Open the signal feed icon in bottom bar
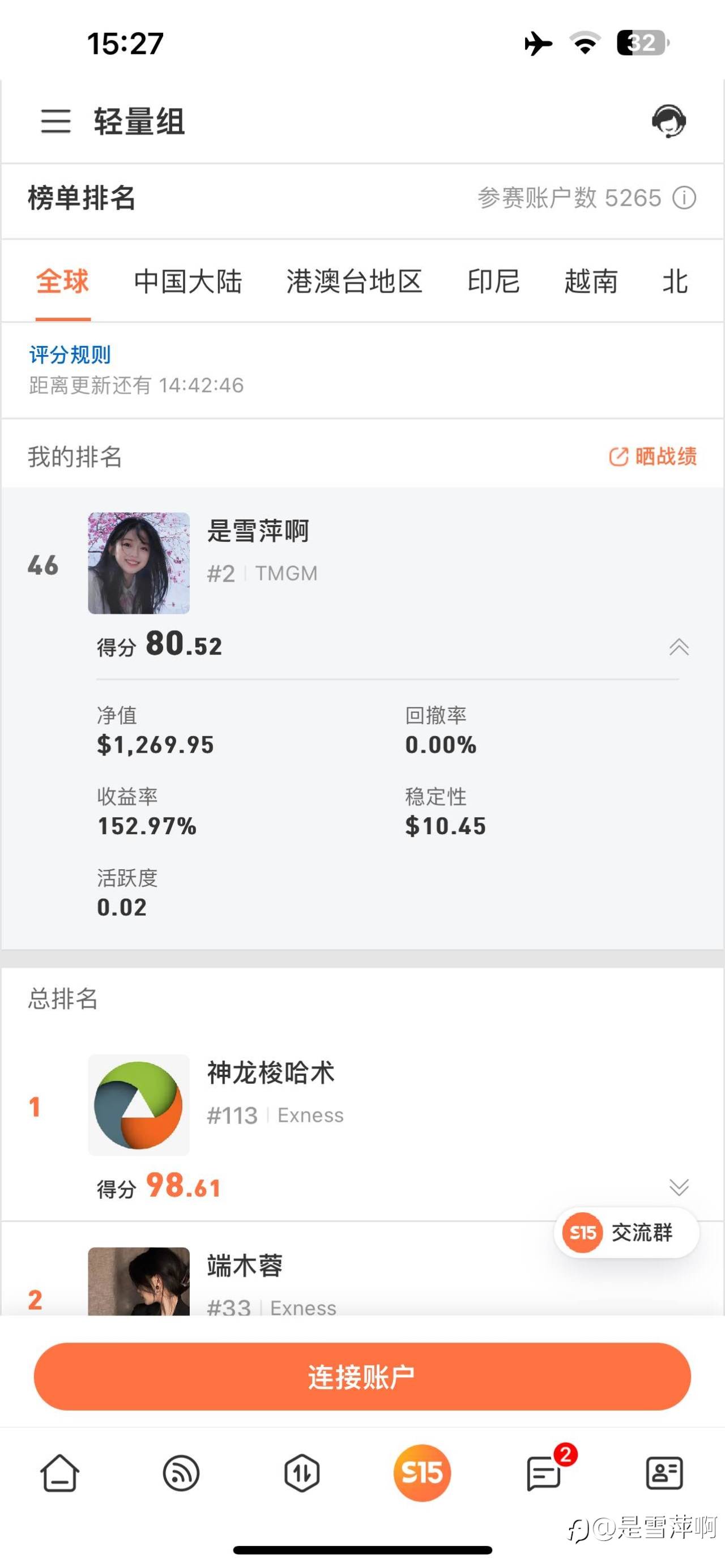The width and height of the screenshot is (725, 1568). [181, 1473]
